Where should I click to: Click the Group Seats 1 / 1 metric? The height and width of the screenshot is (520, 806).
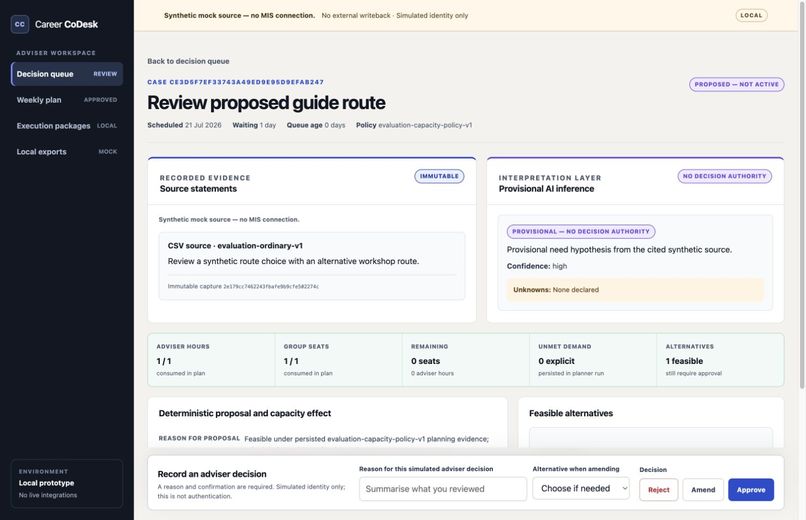339,360
